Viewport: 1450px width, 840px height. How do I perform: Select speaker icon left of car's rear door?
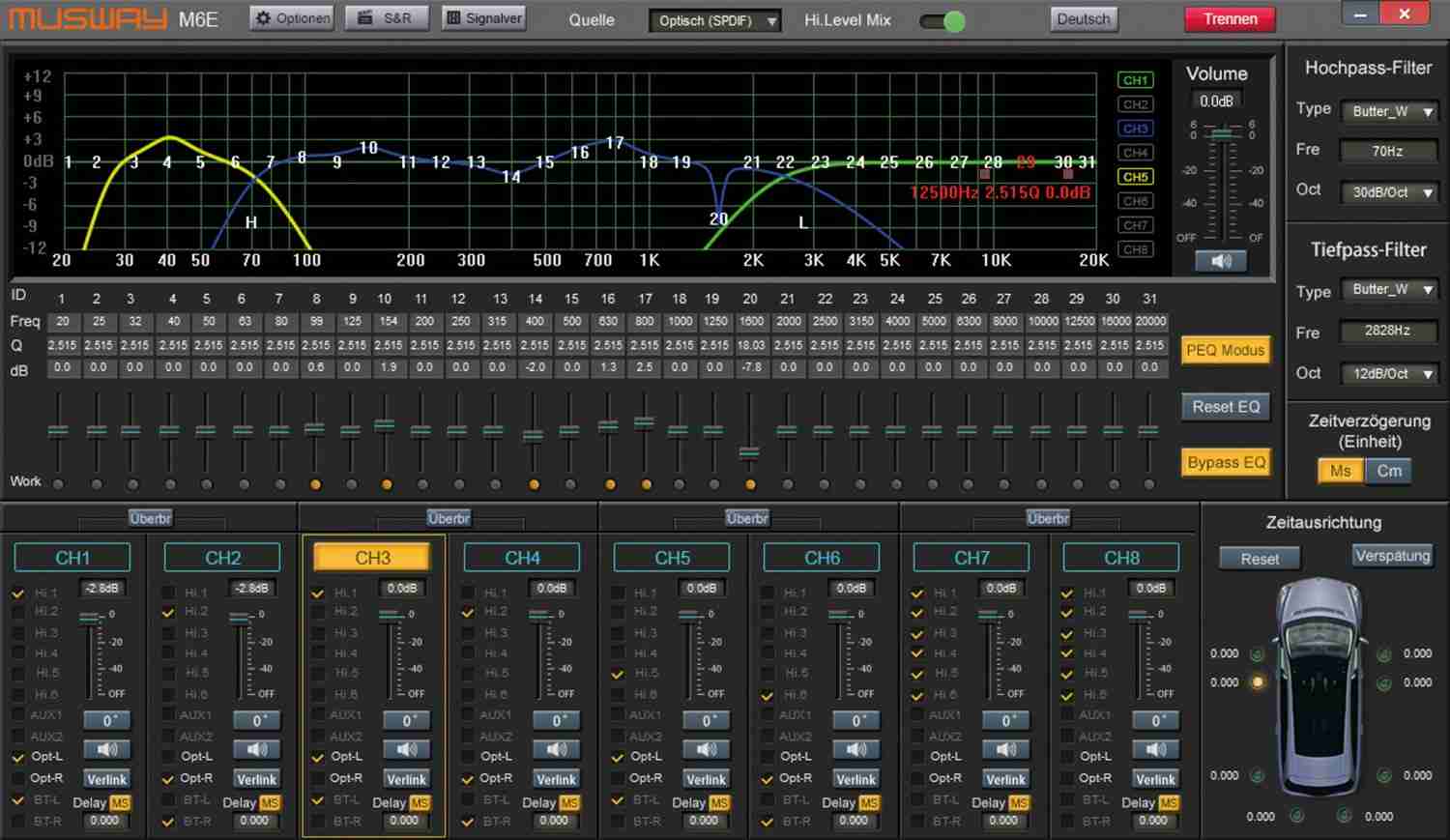coord(1257,775)
